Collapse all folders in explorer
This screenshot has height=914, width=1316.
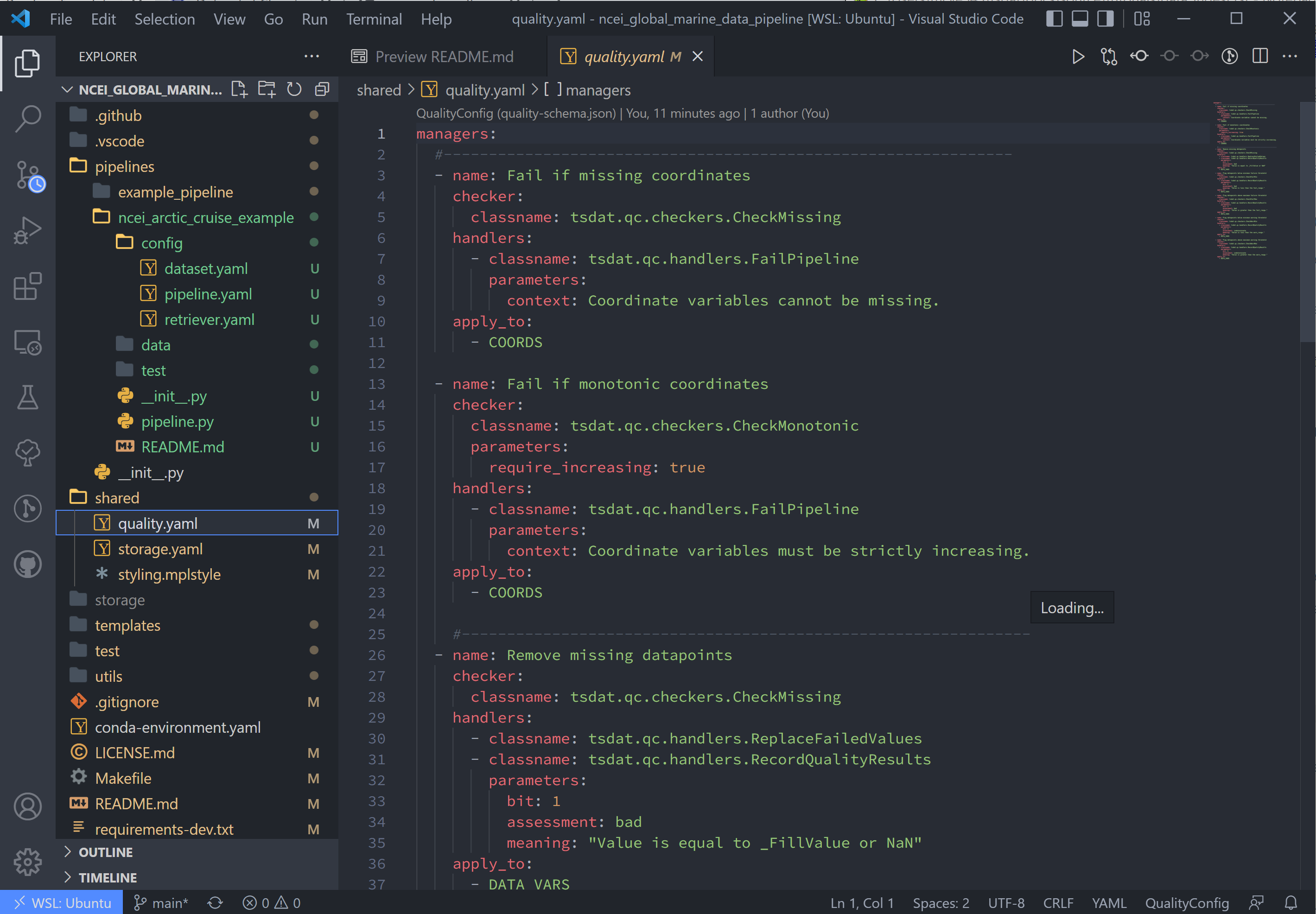[x=322, y=89]
